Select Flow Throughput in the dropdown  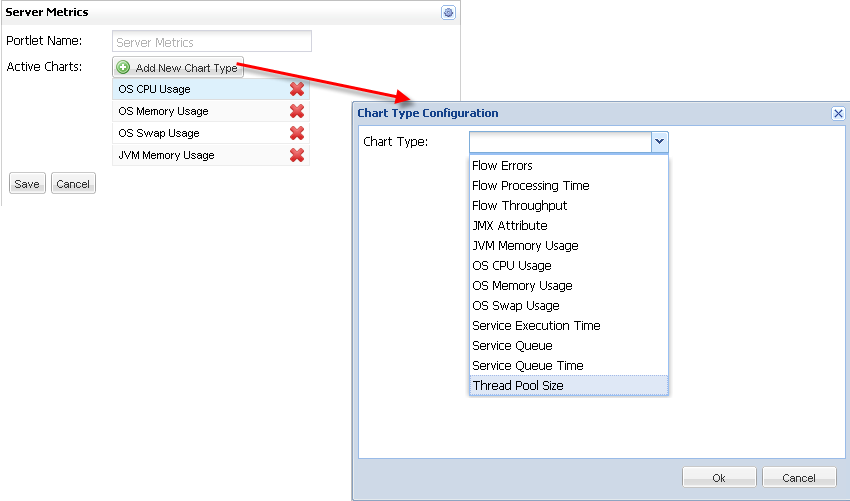(569, 205)
